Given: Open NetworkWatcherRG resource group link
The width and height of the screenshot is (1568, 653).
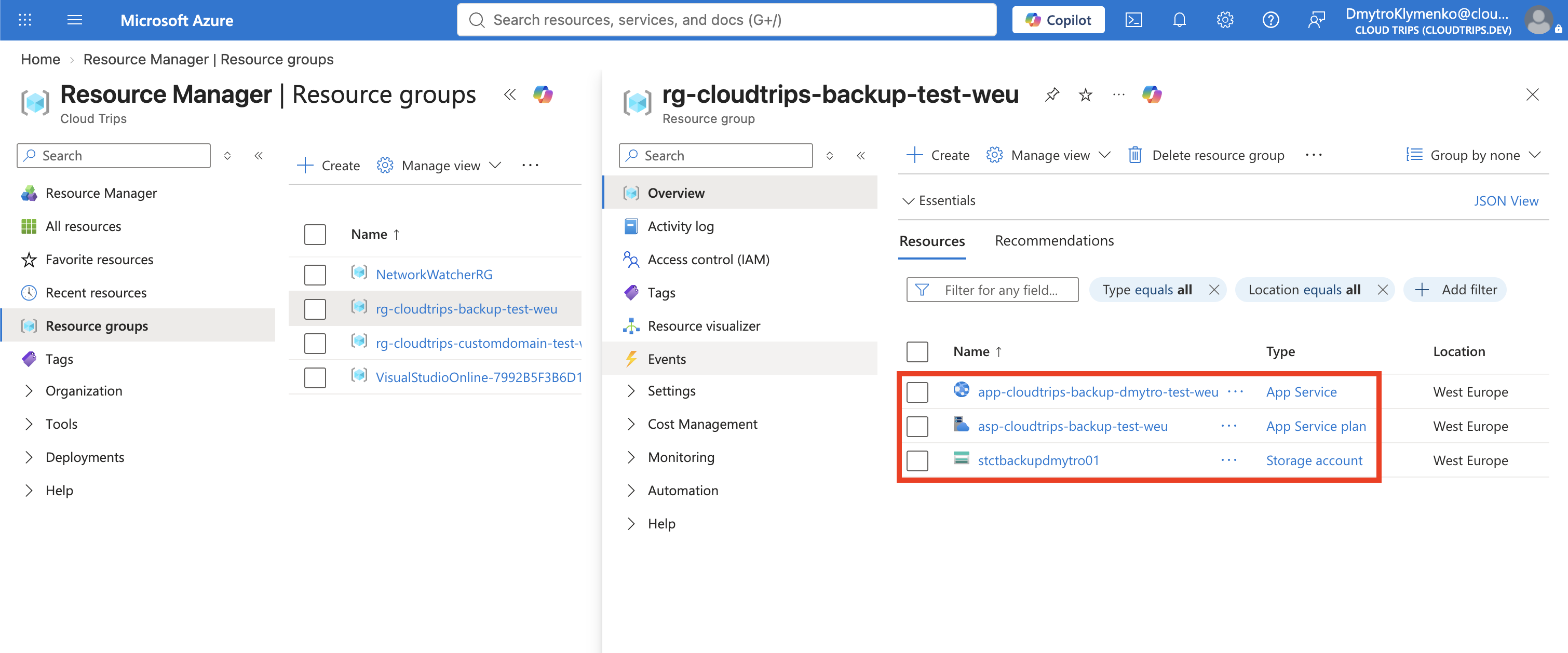Looking at the screenshot, I should point(434,275).
